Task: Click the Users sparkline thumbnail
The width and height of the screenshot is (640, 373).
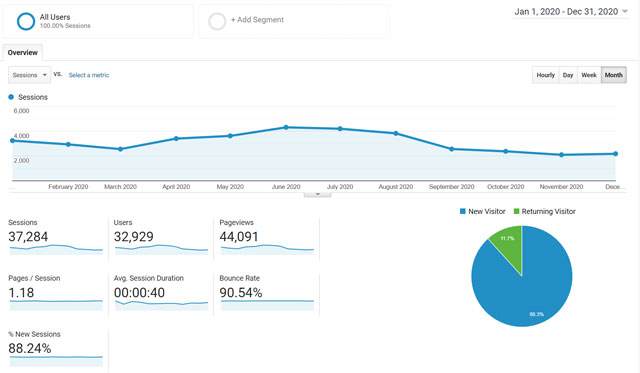Action: pos(161,250)
